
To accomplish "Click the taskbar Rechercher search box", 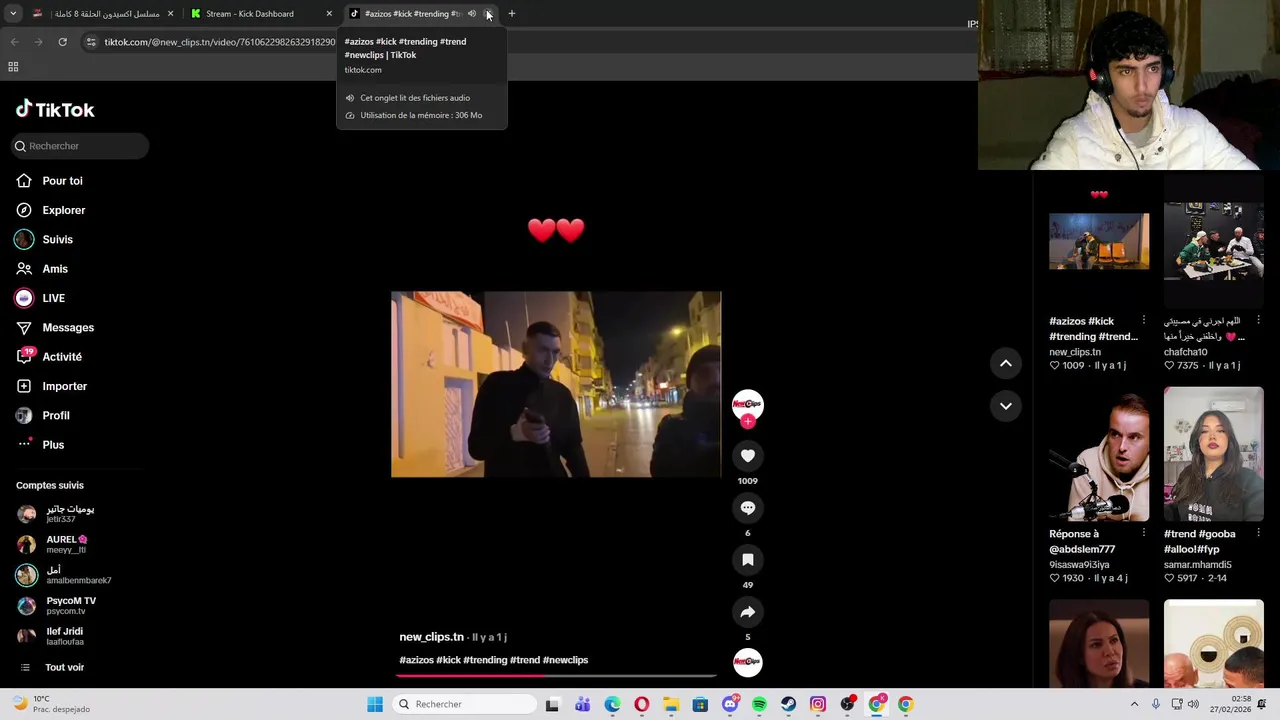I will [465, 704].
